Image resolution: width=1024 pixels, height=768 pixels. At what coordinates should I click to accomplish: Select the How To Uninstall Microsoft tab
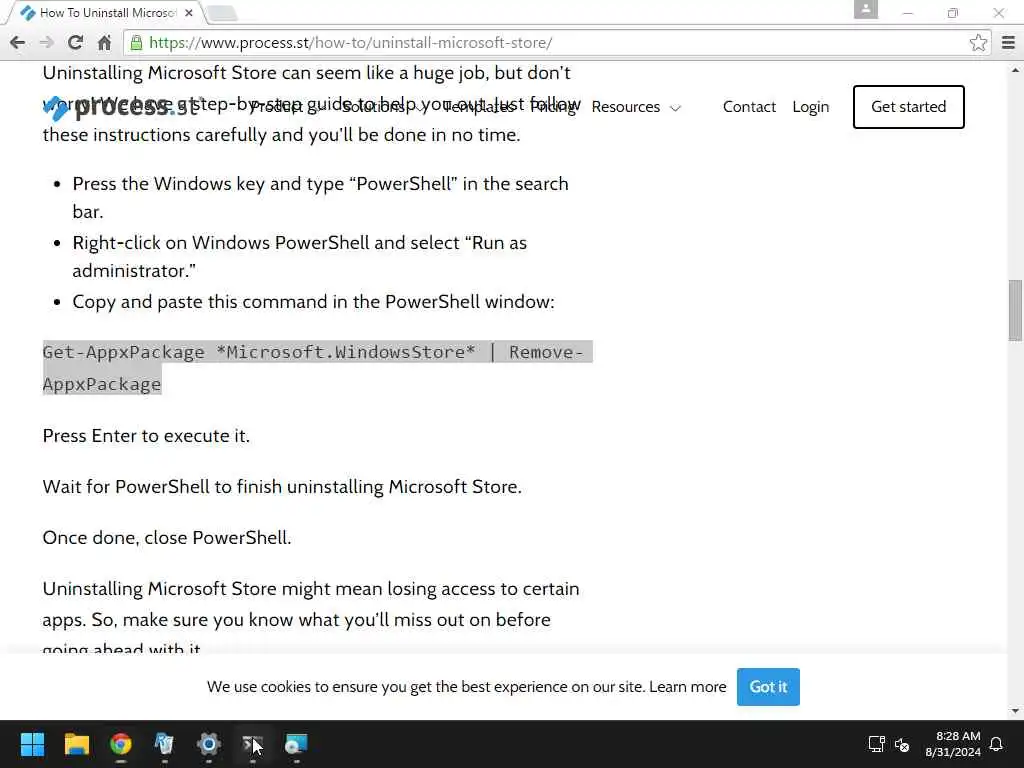tap(106, 12)
